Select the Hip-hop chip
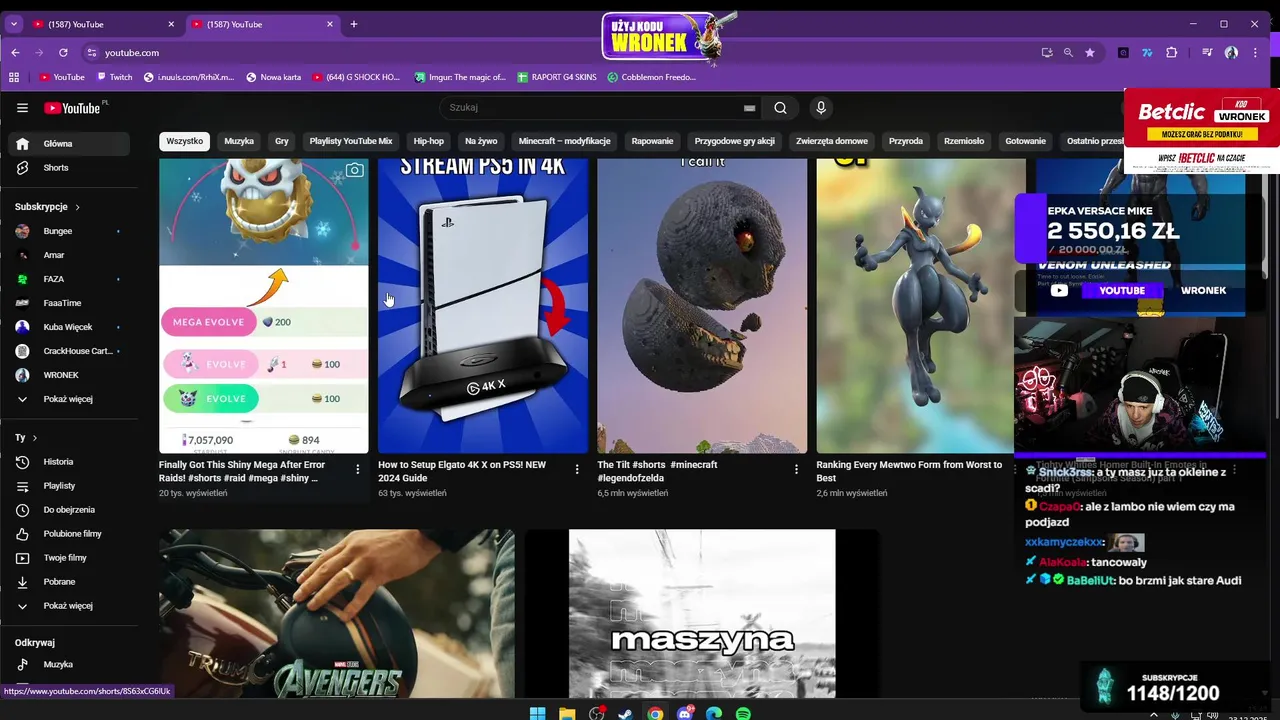This screenshot has width=1280, height=720. [x=428, y=141]
